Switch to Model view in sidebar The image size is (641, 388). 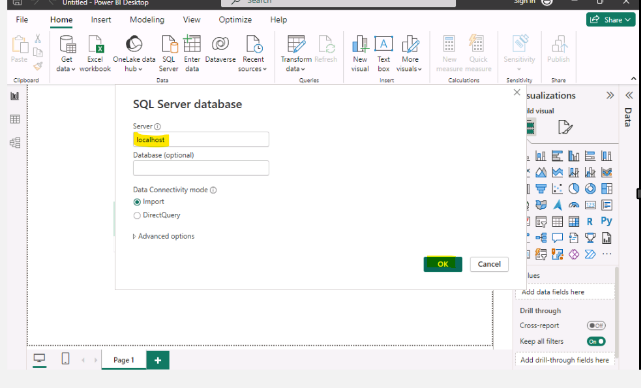[x=15, y=143]
